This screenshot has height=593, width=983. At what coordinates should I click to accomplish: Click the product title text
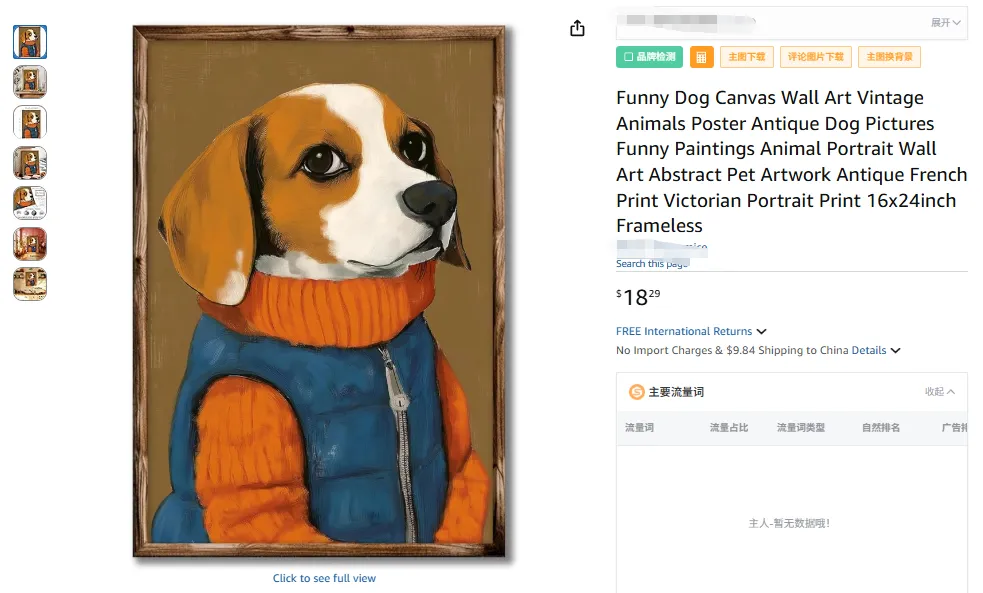point(790,161)
